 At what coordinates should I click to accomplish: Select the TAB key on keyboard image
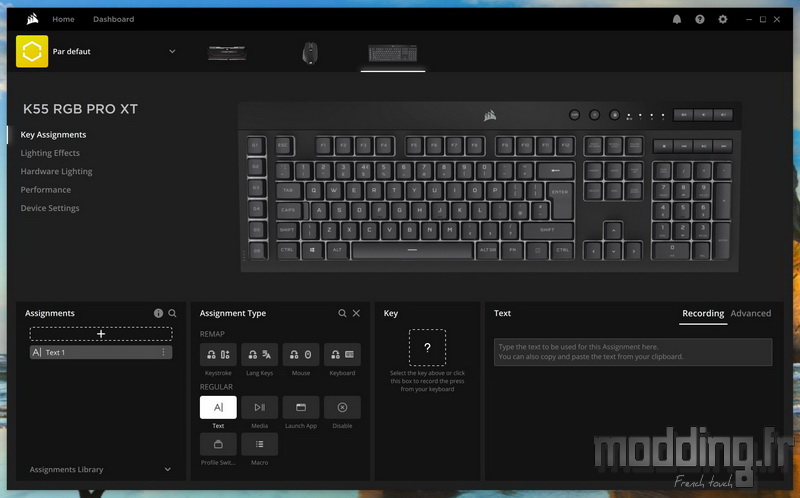click(288, 190)
